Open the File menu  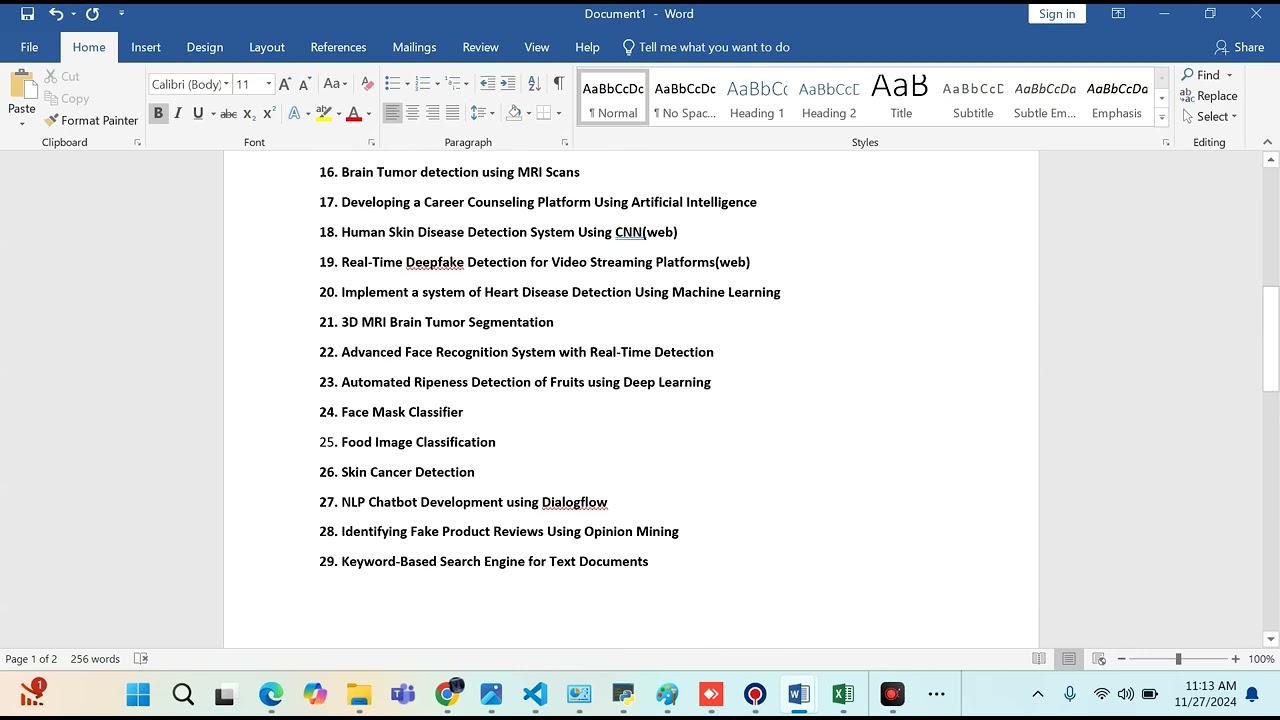30,47
